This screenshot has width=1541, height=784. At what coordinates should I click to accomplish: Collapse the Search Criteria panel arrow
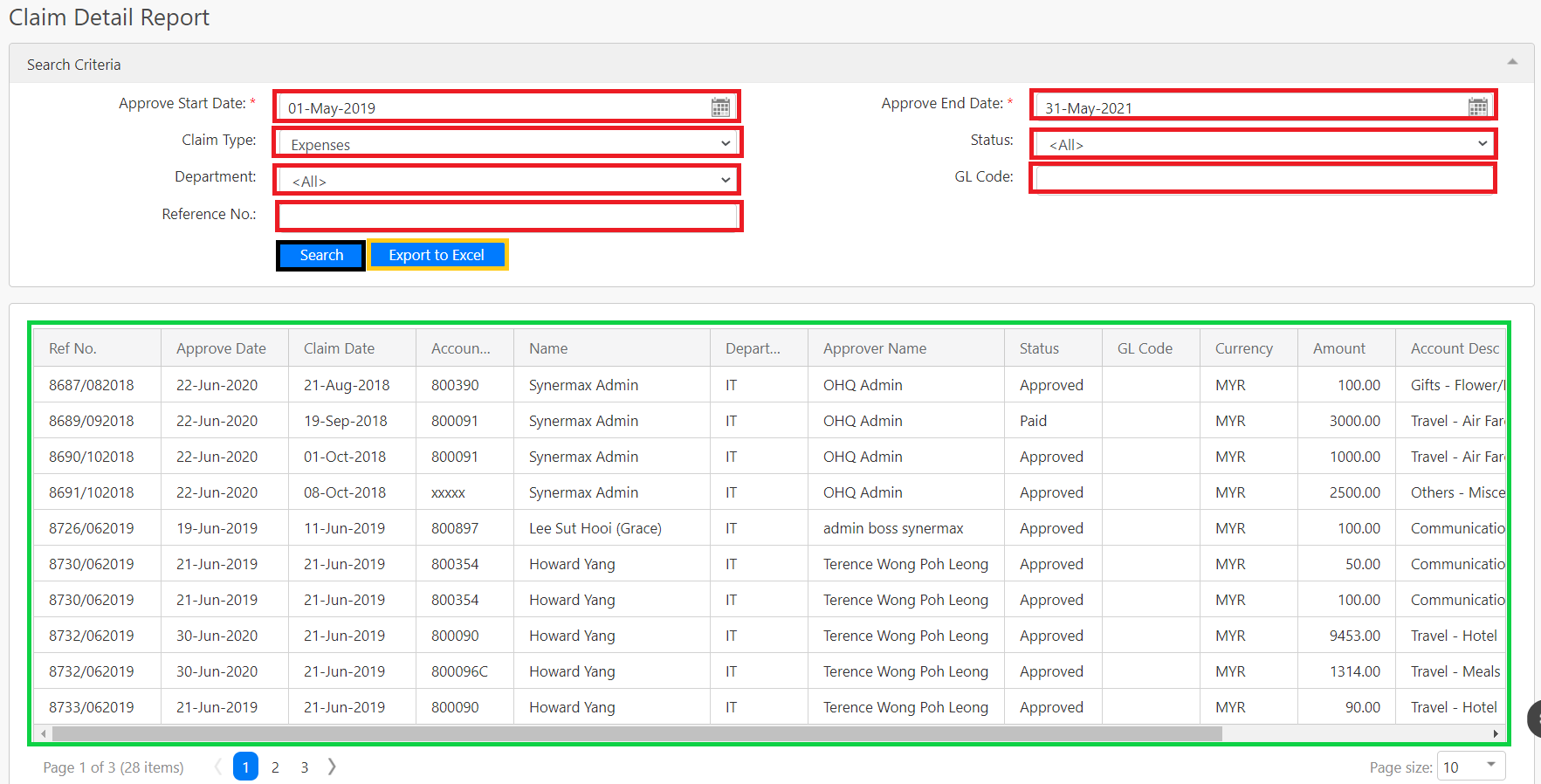click(x=1512, y=62)
